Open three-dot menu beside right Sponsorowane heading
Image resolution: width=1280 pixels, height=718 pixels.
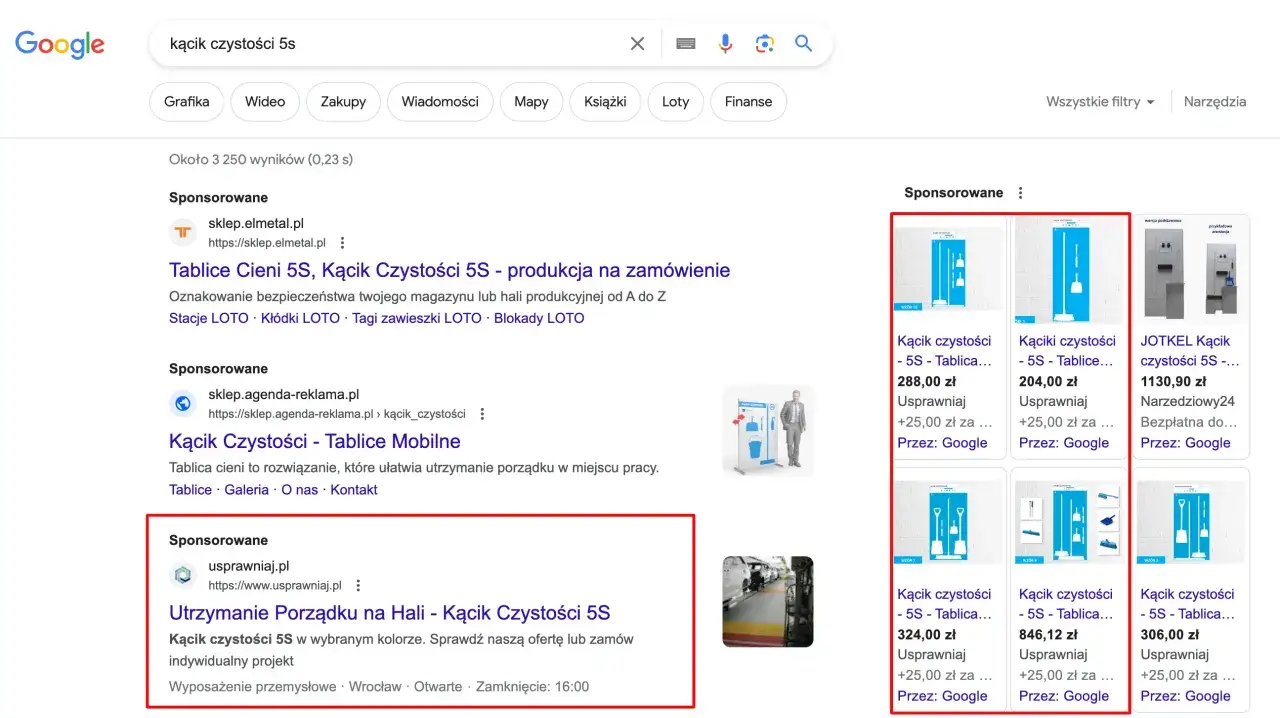[x=1020, y=193]
